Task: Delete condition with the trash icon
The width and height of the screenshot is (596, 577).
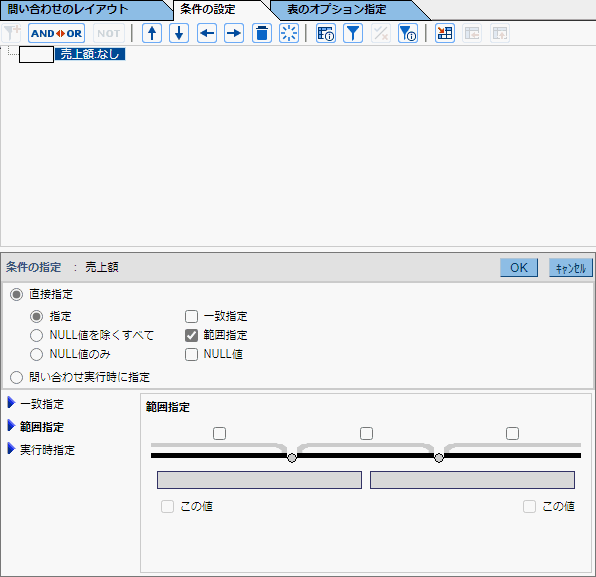Action: click(262, 33)
